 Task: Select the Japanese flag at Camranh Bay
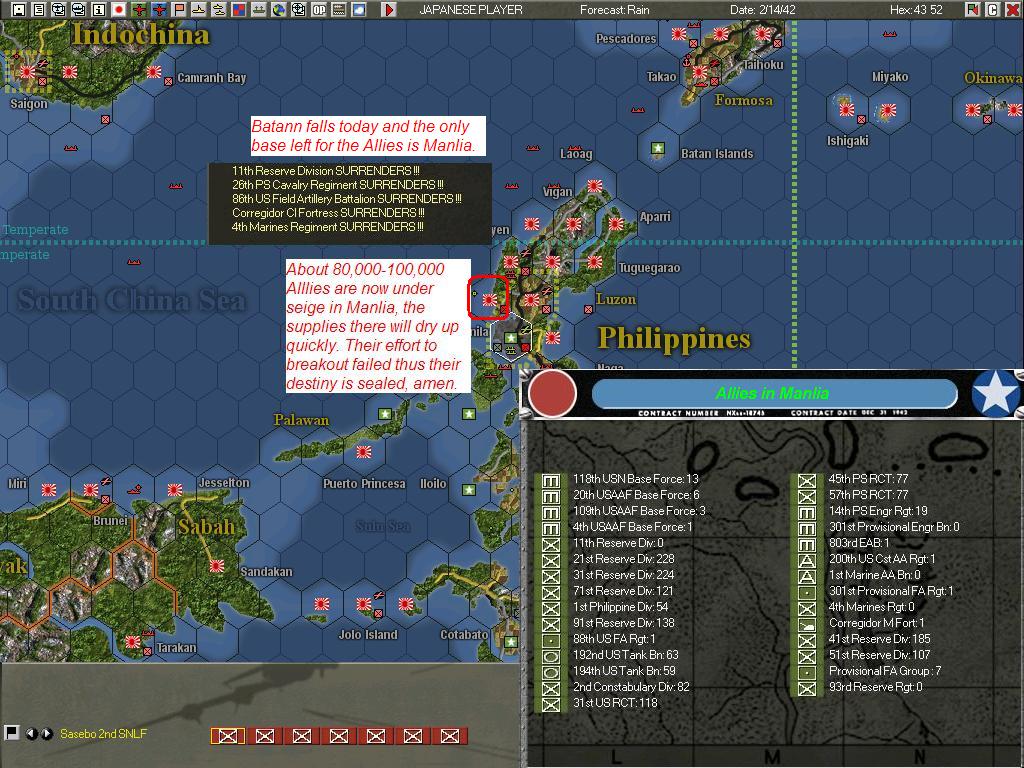[x=153, y=72]
